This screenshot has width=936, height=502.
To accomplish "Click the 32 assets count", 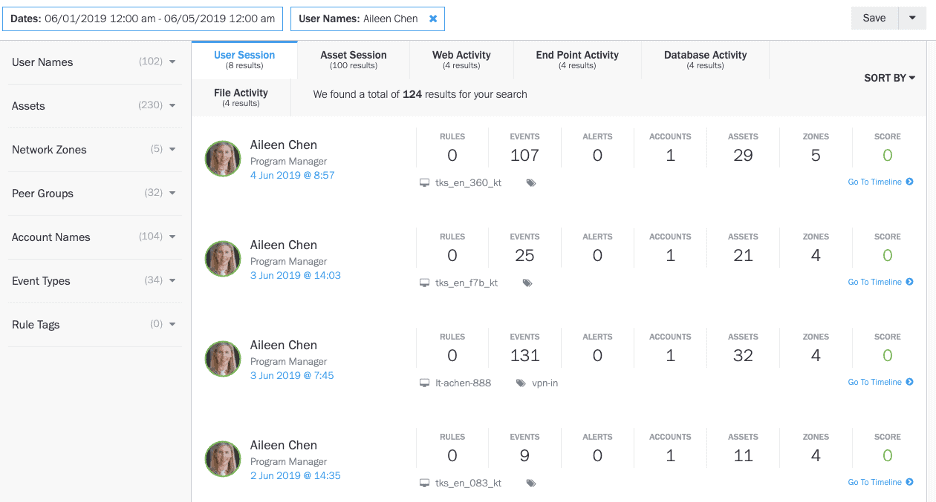I will pos(743,355).
